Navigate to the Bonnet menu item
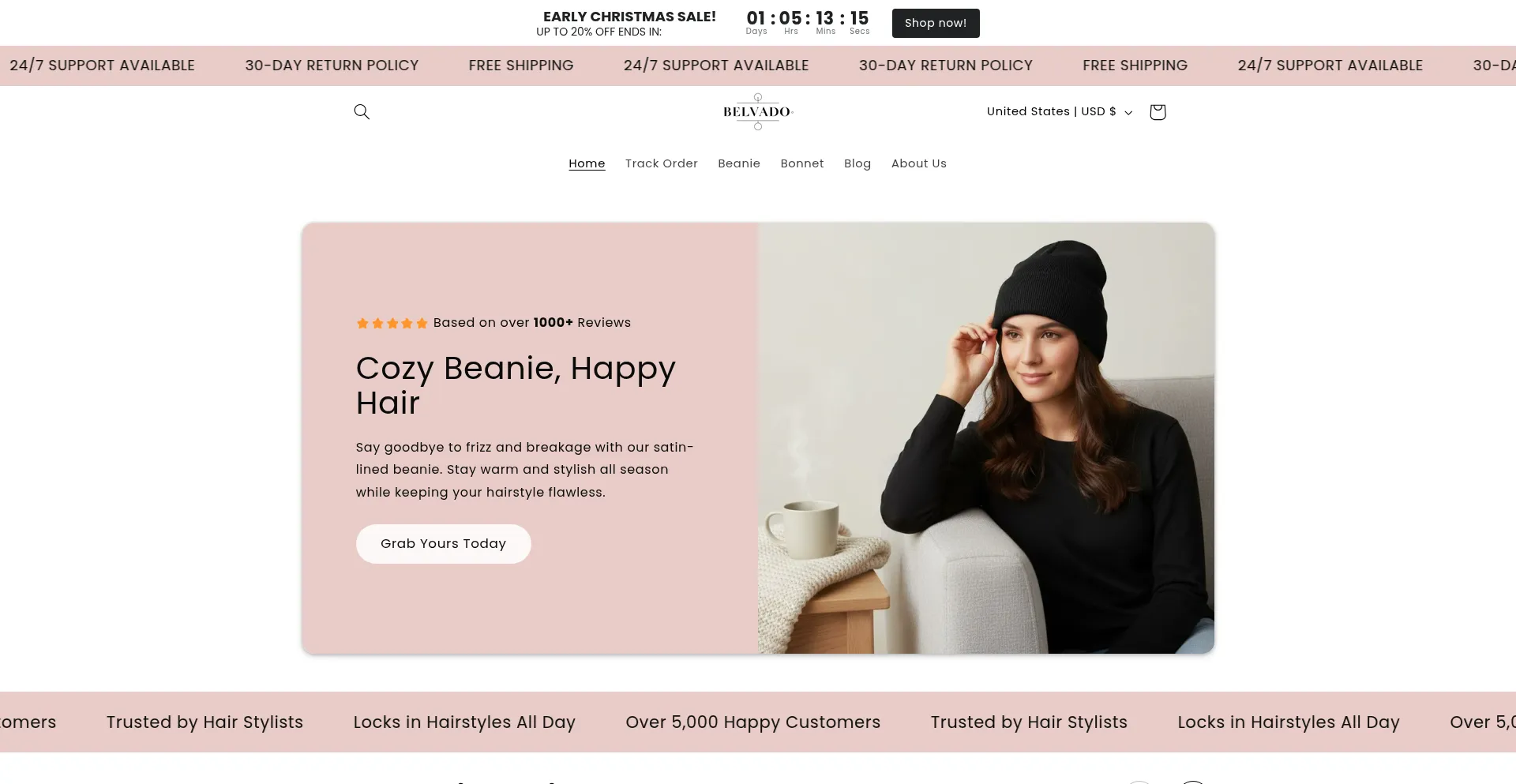Image resolution: width=1516 pixels, height=784 pixels. pyautogui.click(x=801, y=163)
